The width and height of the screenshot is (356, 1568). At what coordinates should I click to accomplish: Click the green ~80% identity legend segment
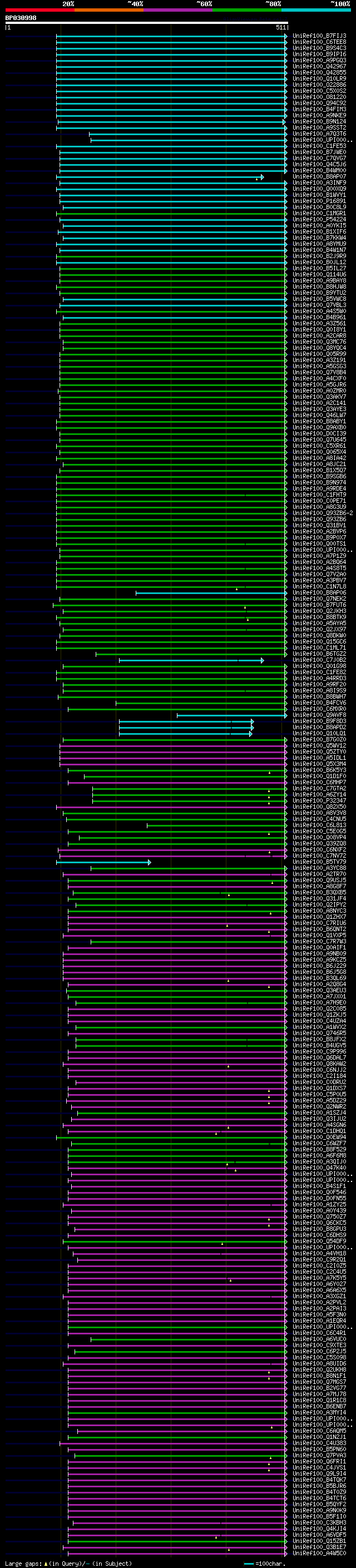[x=247, y=10]
